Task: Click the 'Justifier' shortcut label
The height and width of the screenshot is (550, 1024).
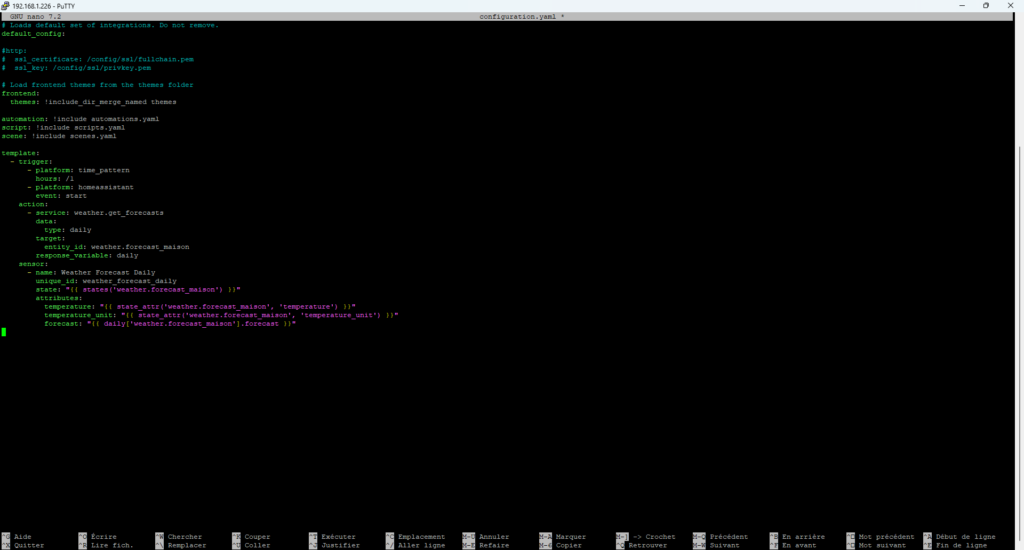Action: [340, 545]
